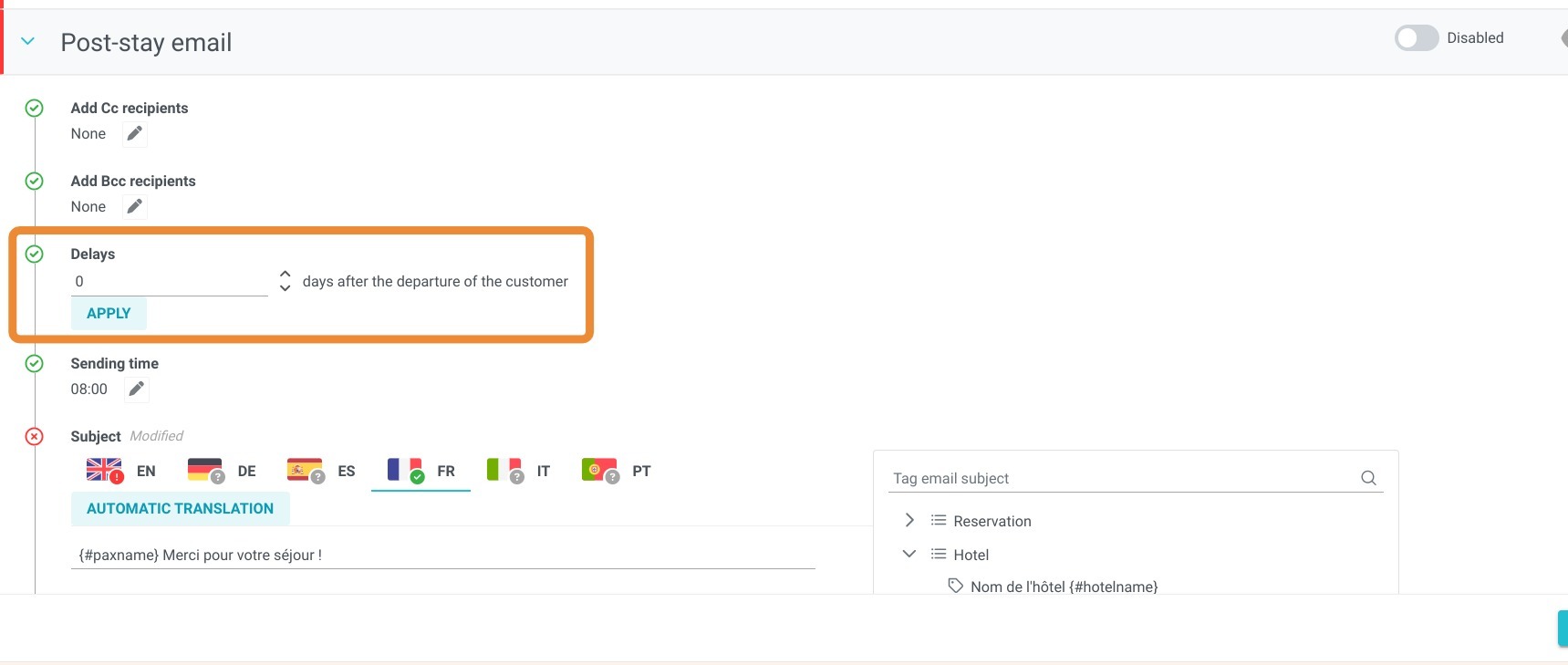
Task: Edit Sending time with pencil icon
Action: (137, 390)
